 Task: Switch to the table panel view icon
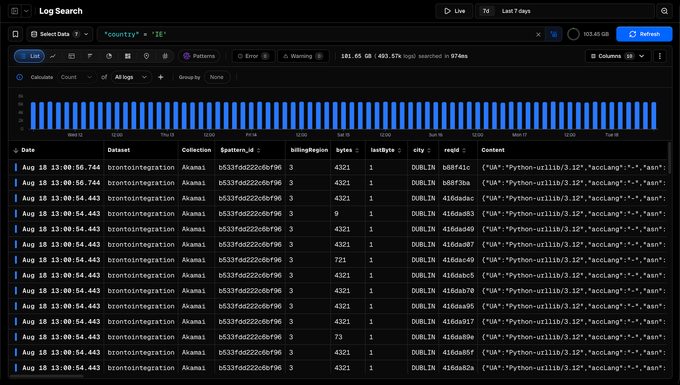(72, 56)
